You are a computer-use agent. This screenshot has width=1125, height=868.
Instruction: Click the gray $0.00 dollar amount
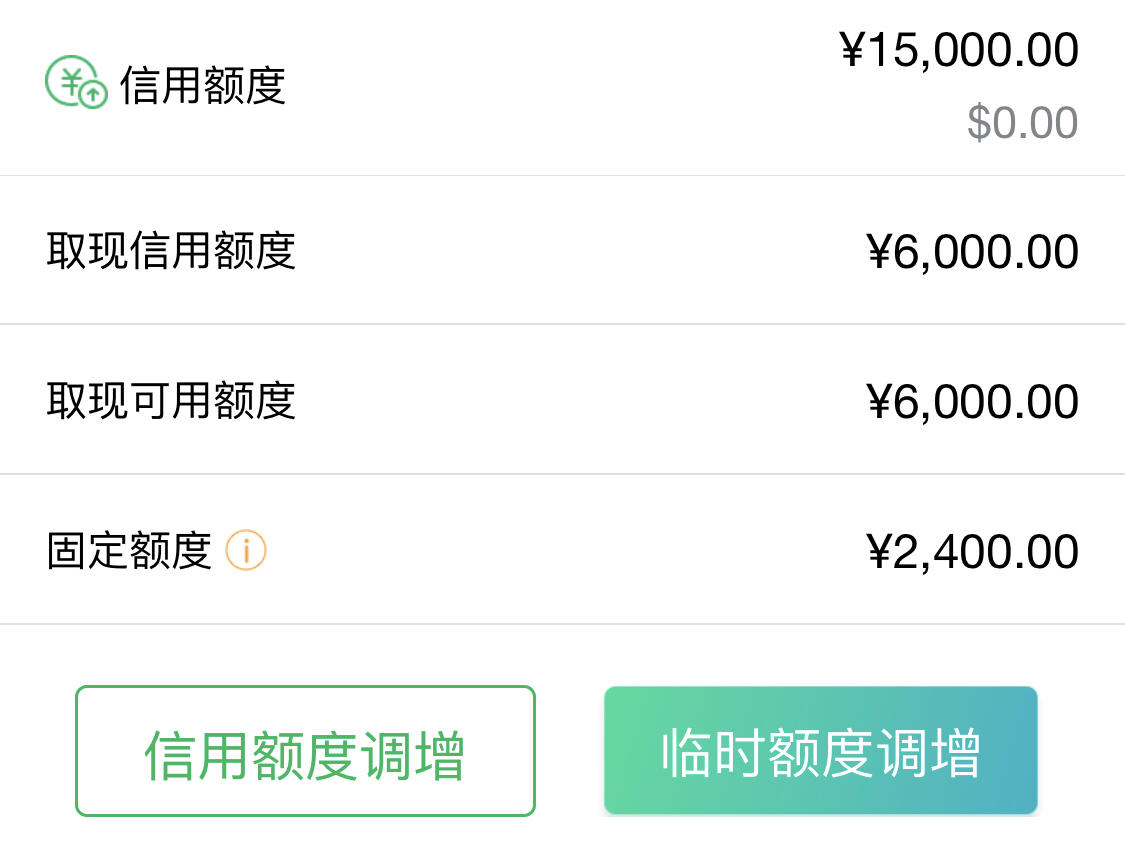point(1022,122)
